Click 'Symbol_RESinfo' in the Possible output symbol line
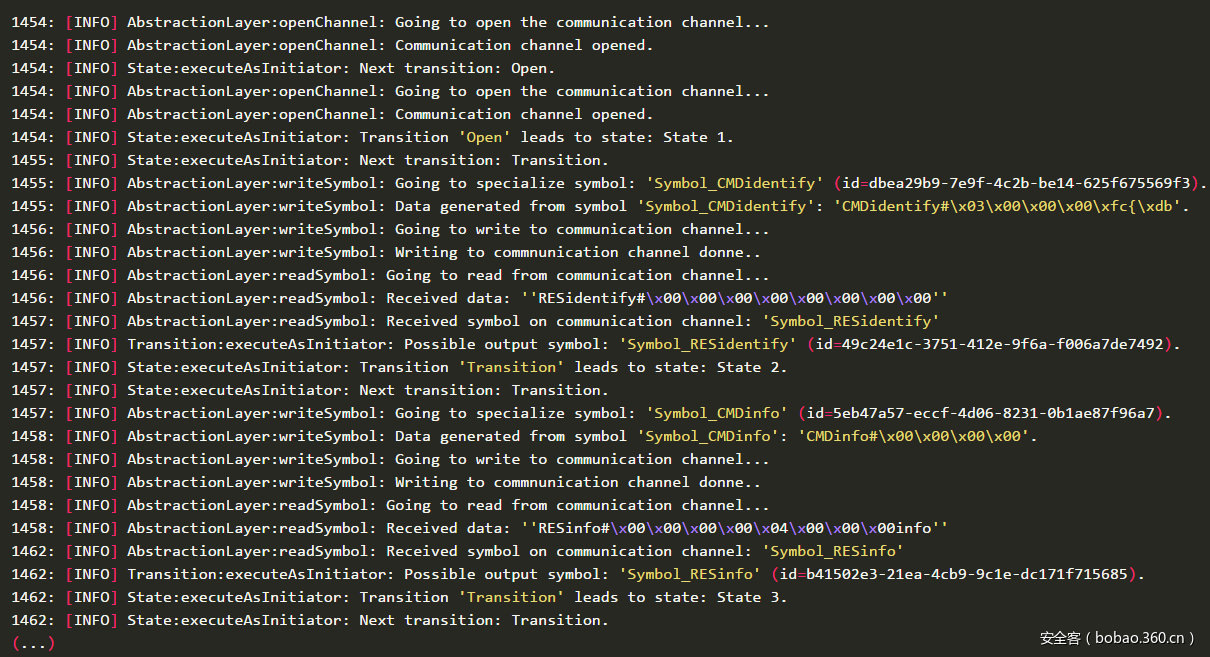This screenshot has width=1210, height=657. coord(690,574)
